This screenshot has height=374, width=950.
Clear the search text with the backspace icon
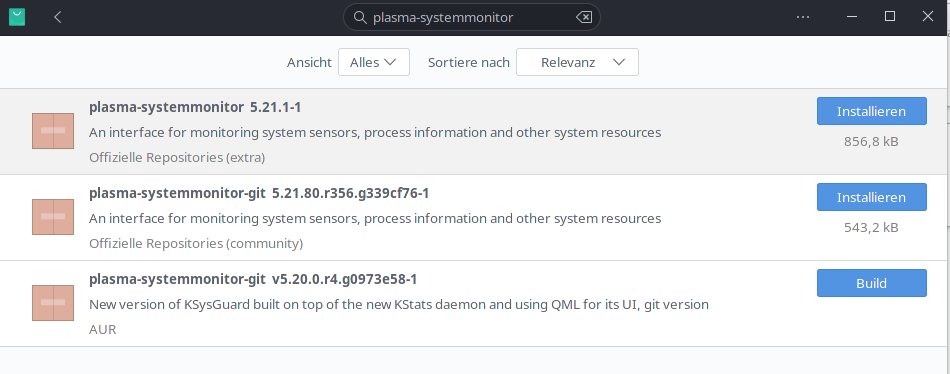point(583,18)
